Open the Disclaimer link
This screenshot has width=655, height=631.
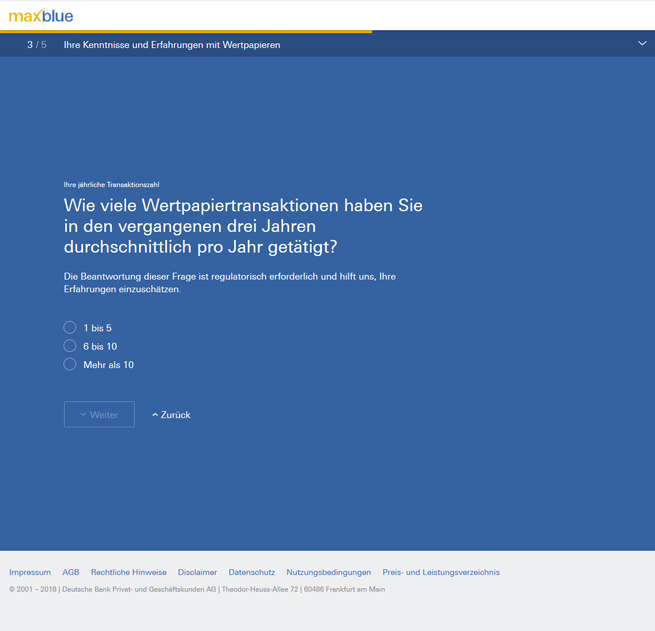[x=198, y=572]
